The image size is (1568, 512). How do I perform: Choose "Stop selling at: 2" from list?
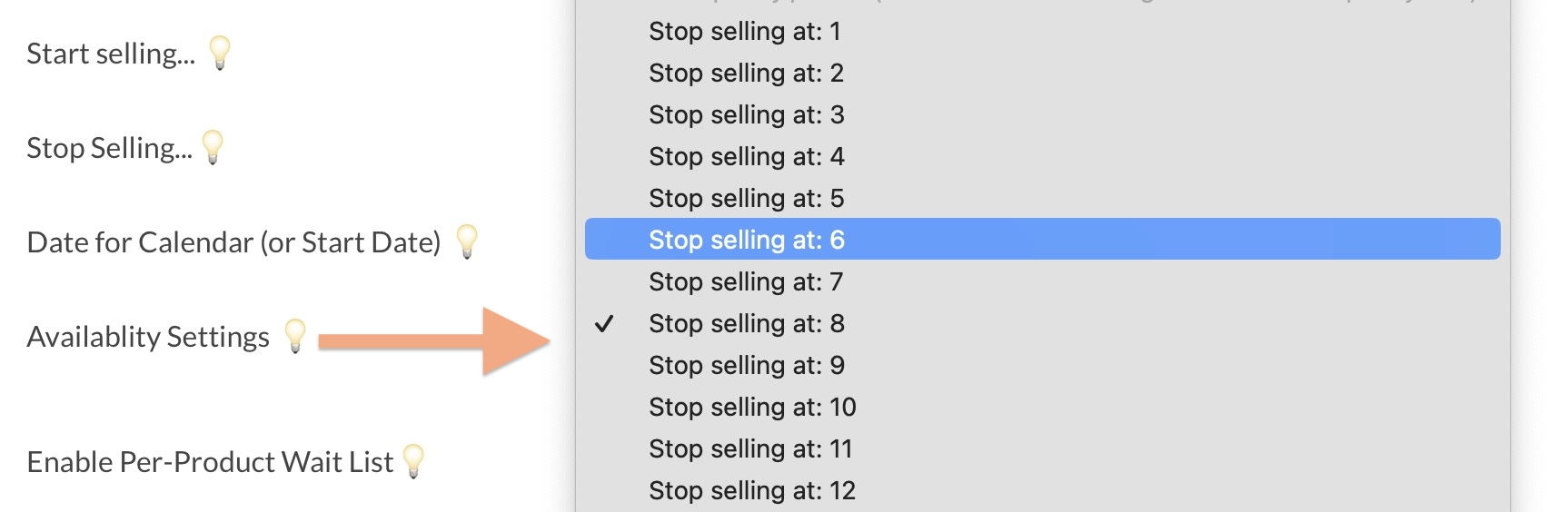pyautogui.click(x=746, y=73)
